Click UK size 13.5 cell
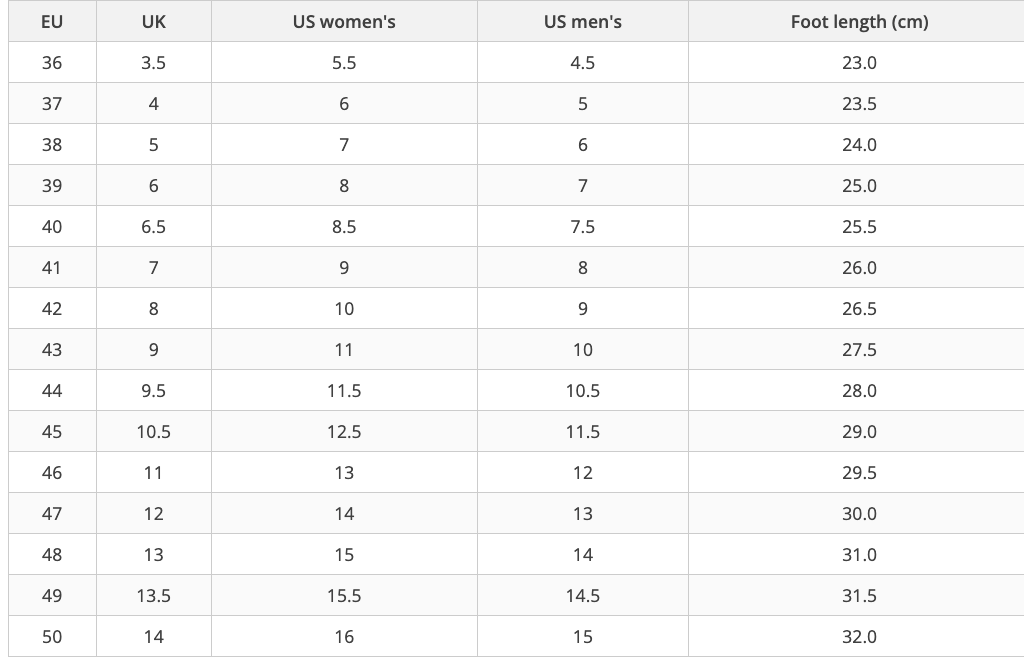The image size is (1024, 657). coord(153,596)
